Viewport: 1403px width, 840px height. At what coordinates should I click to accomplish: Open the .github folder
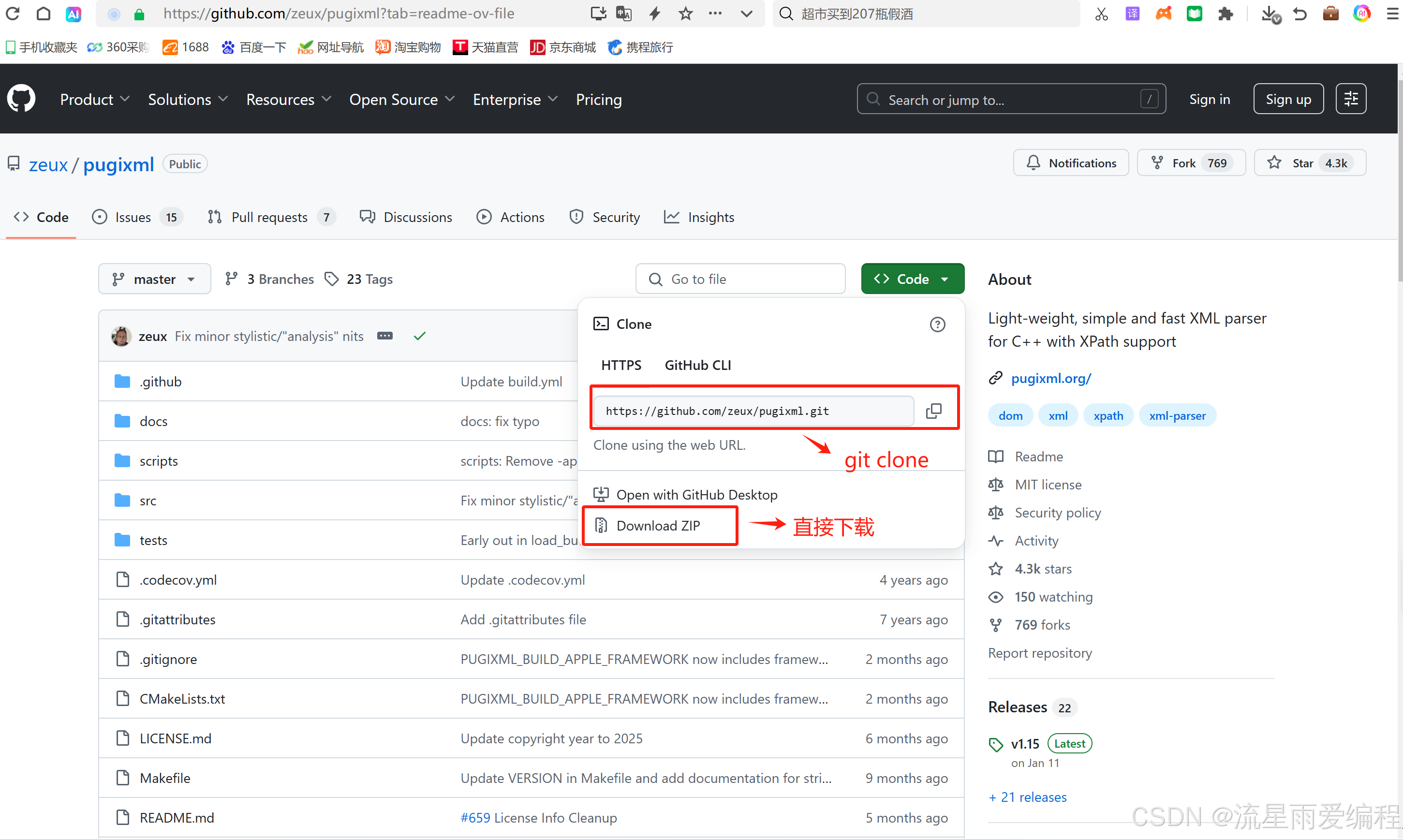pyautogui.click(x=161, y=382)
